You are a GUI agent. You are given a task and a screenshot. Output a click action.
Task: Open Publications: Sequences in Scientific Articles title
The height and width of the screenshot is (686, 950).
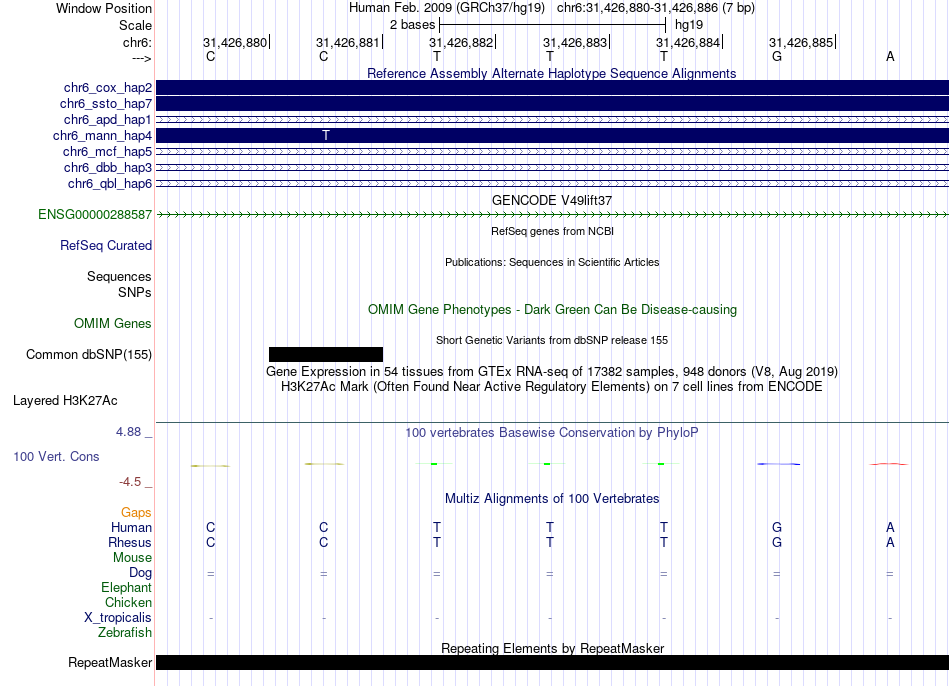click(x=552, y=262)
